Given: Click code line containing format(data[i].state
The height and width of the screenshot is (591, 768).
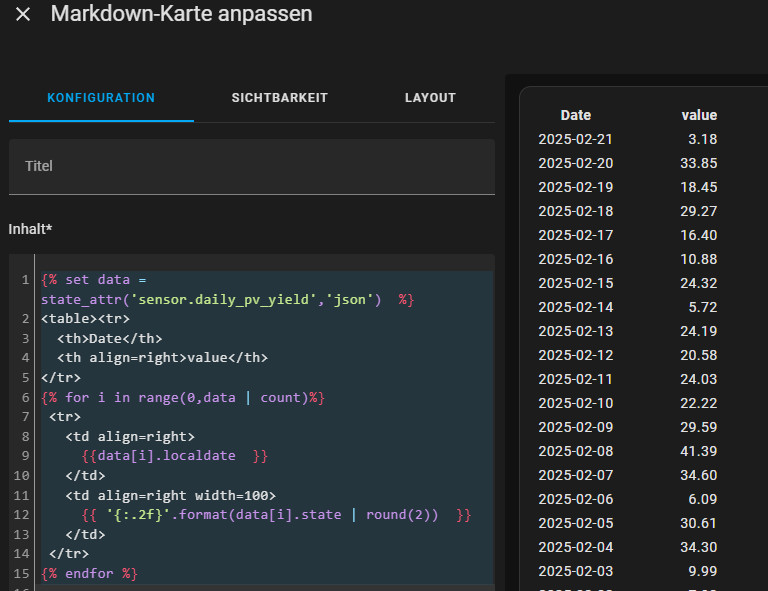Looking at the screenshot, I should pyautogui.click(x=276, y=515).
